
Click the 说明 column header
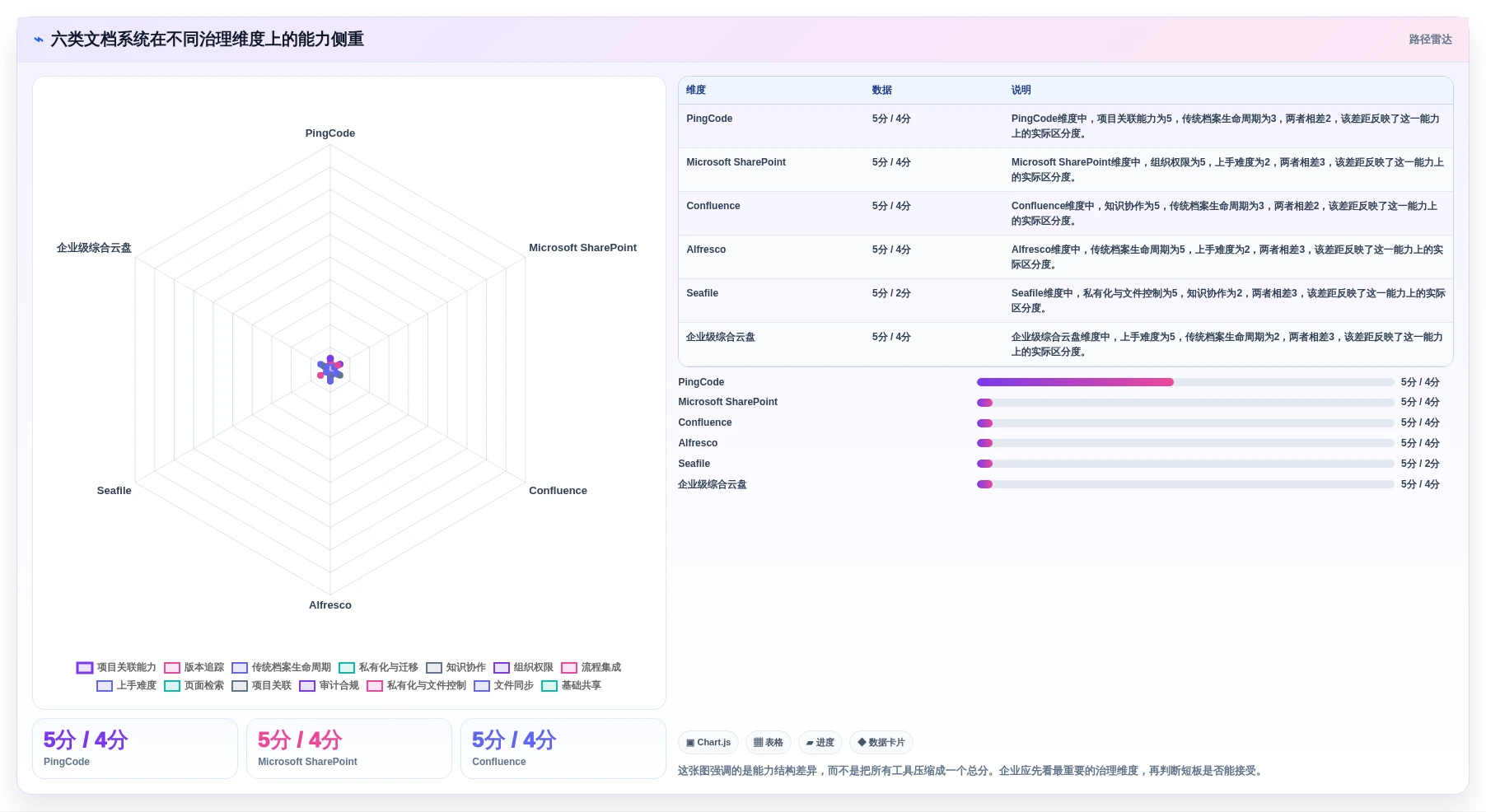tap(1021, 90)
